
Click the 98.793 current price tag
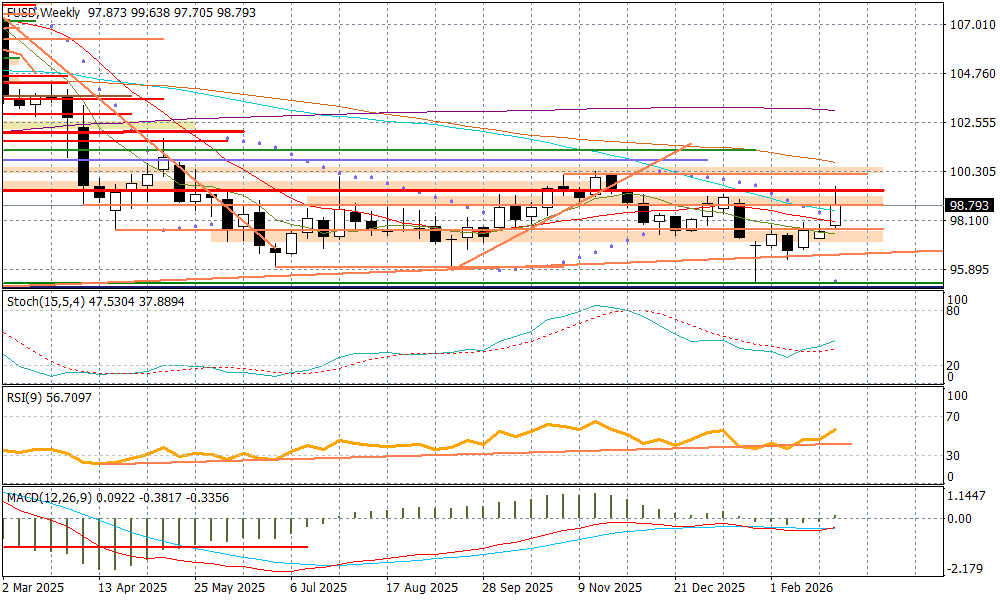pos(969,206)
